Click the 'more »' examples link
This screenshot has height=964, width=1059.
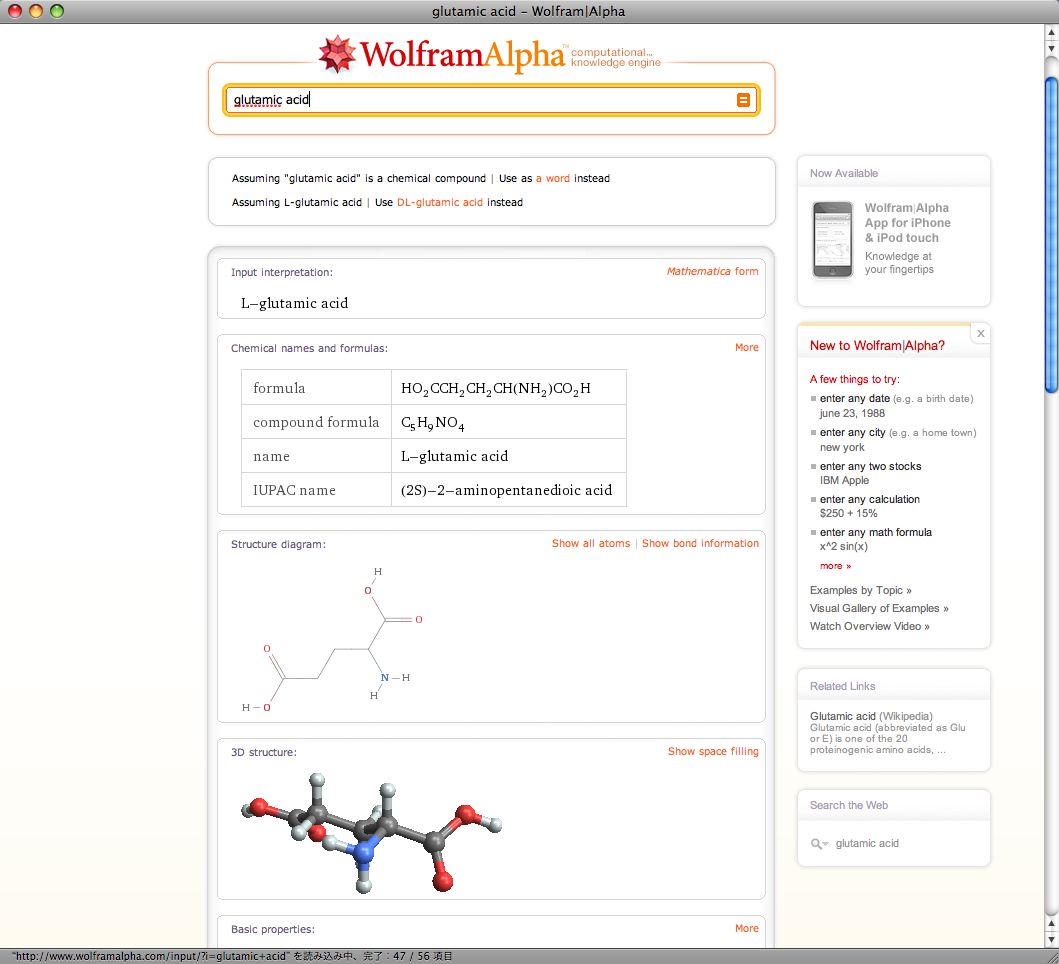point(835,566)
